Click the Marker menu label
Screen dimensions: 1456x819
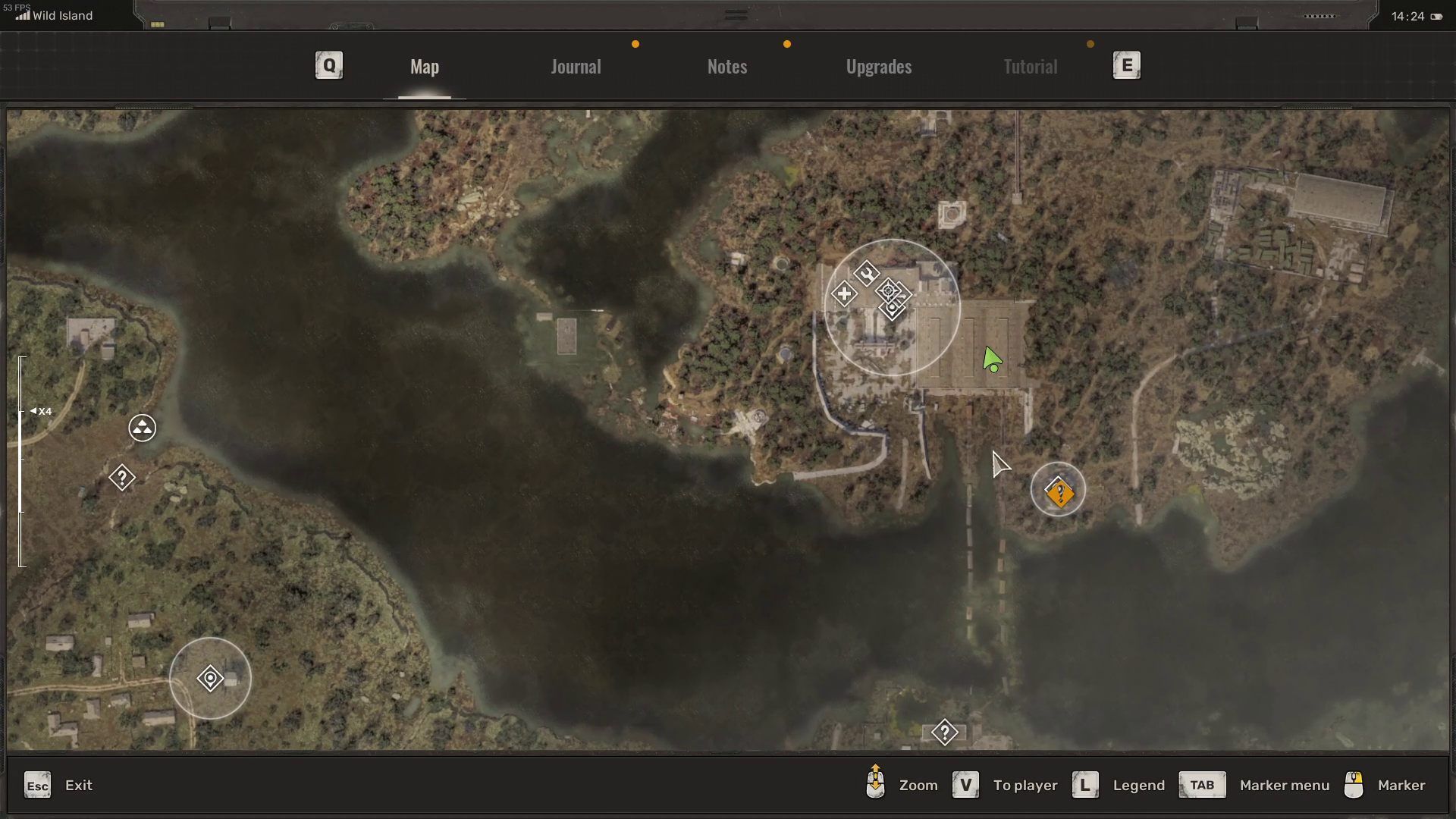coord(1285,786)
